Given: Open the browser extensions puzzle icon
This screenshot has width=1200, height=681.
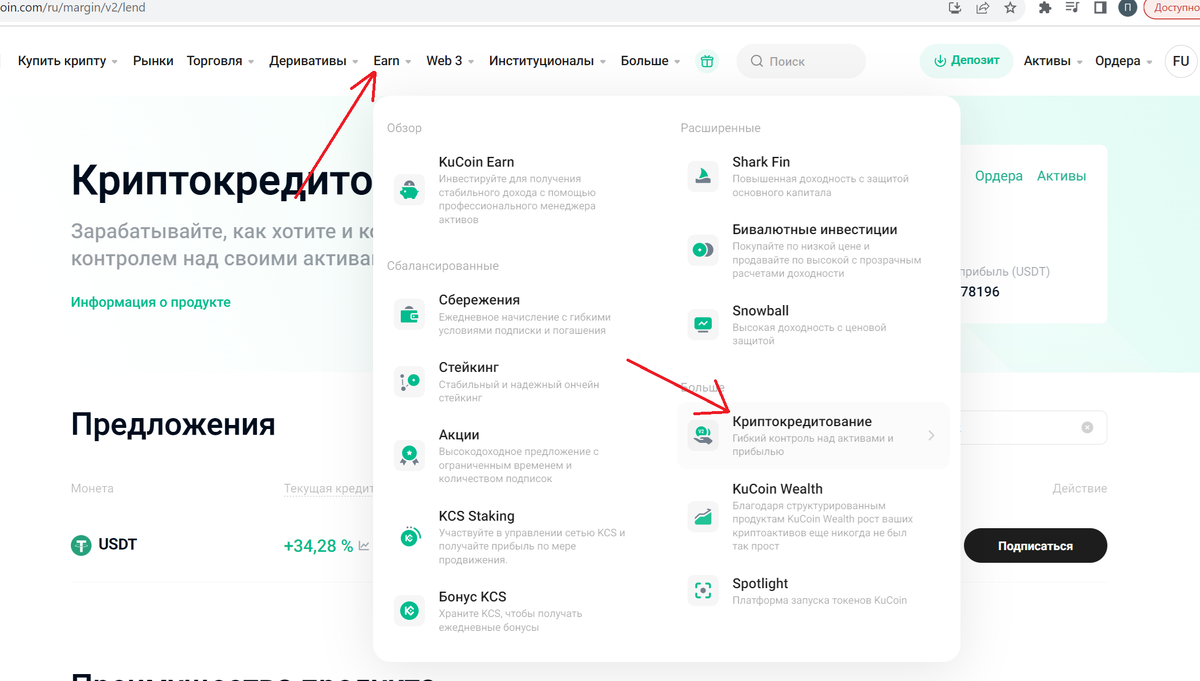Looking at the screenshot, I should 1045,8.
